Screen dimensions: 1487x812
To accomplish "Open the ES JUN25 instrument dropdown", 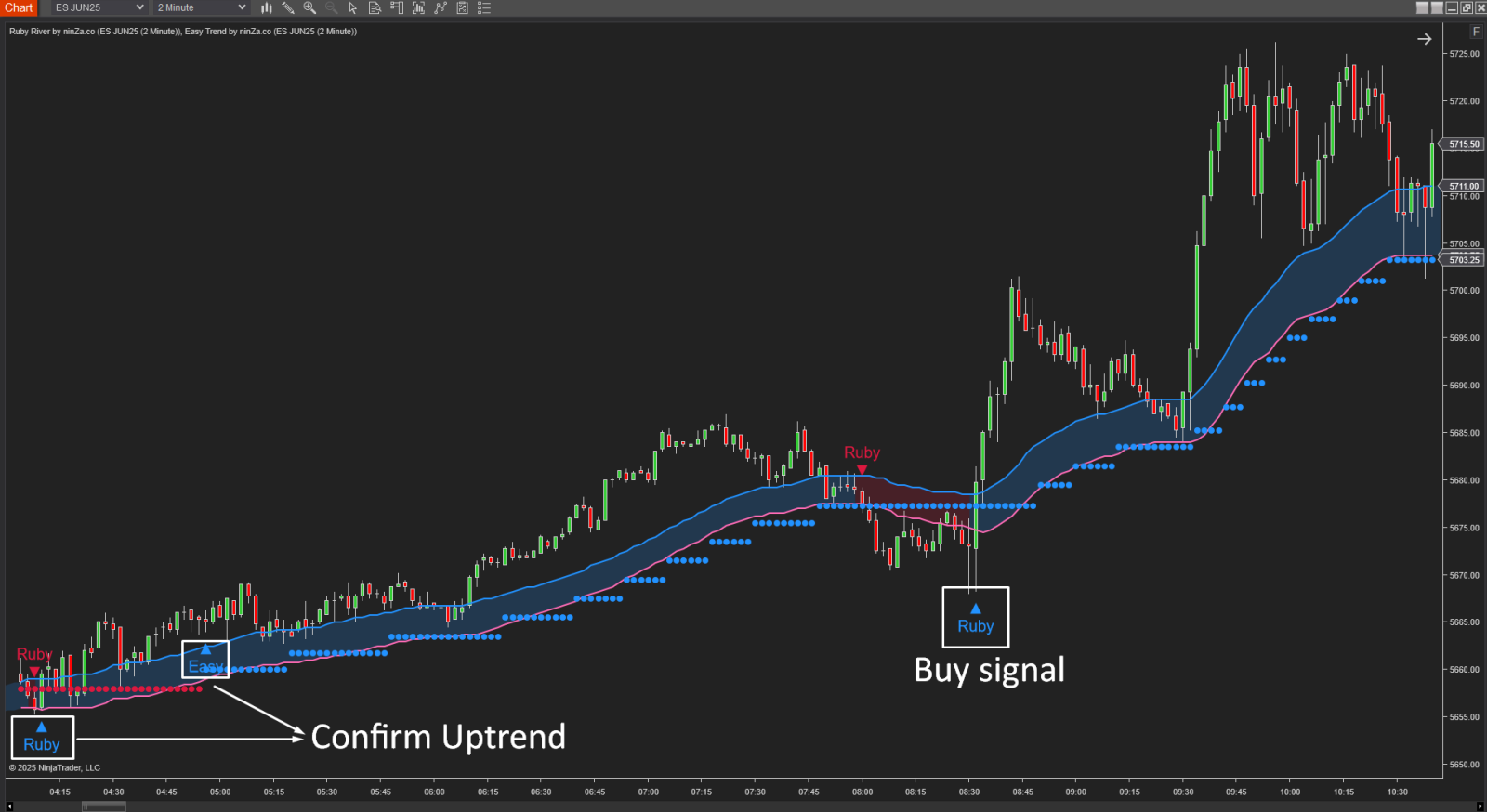I will [98, 7].
